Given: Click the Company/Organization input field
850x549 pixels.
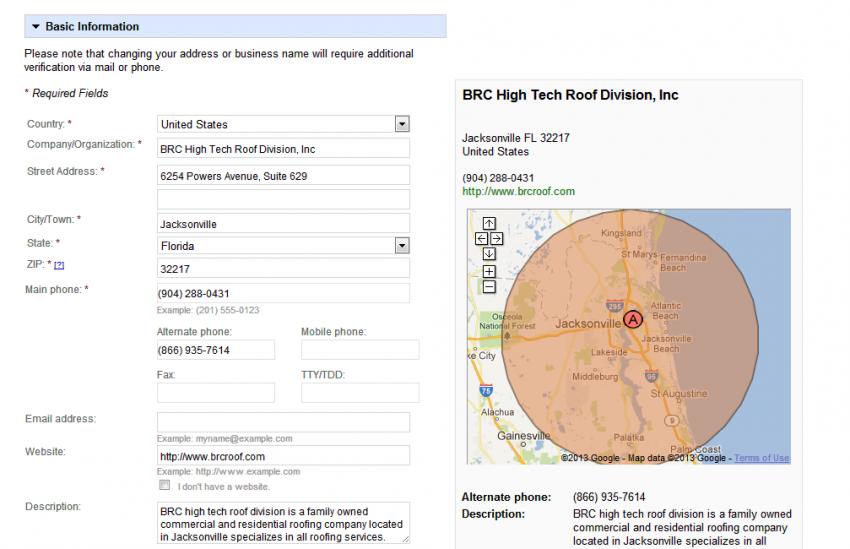Looking at the screenshot, I should point(283,148).
